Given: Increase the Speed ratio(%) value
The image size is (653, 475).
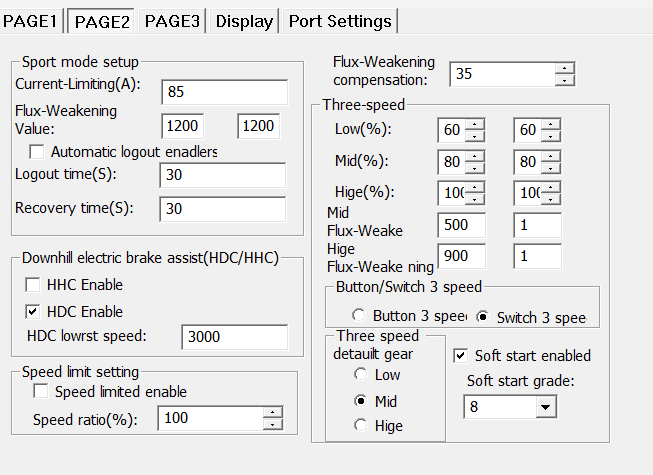Looking at the screenshot, I should (x=272, y=412).
